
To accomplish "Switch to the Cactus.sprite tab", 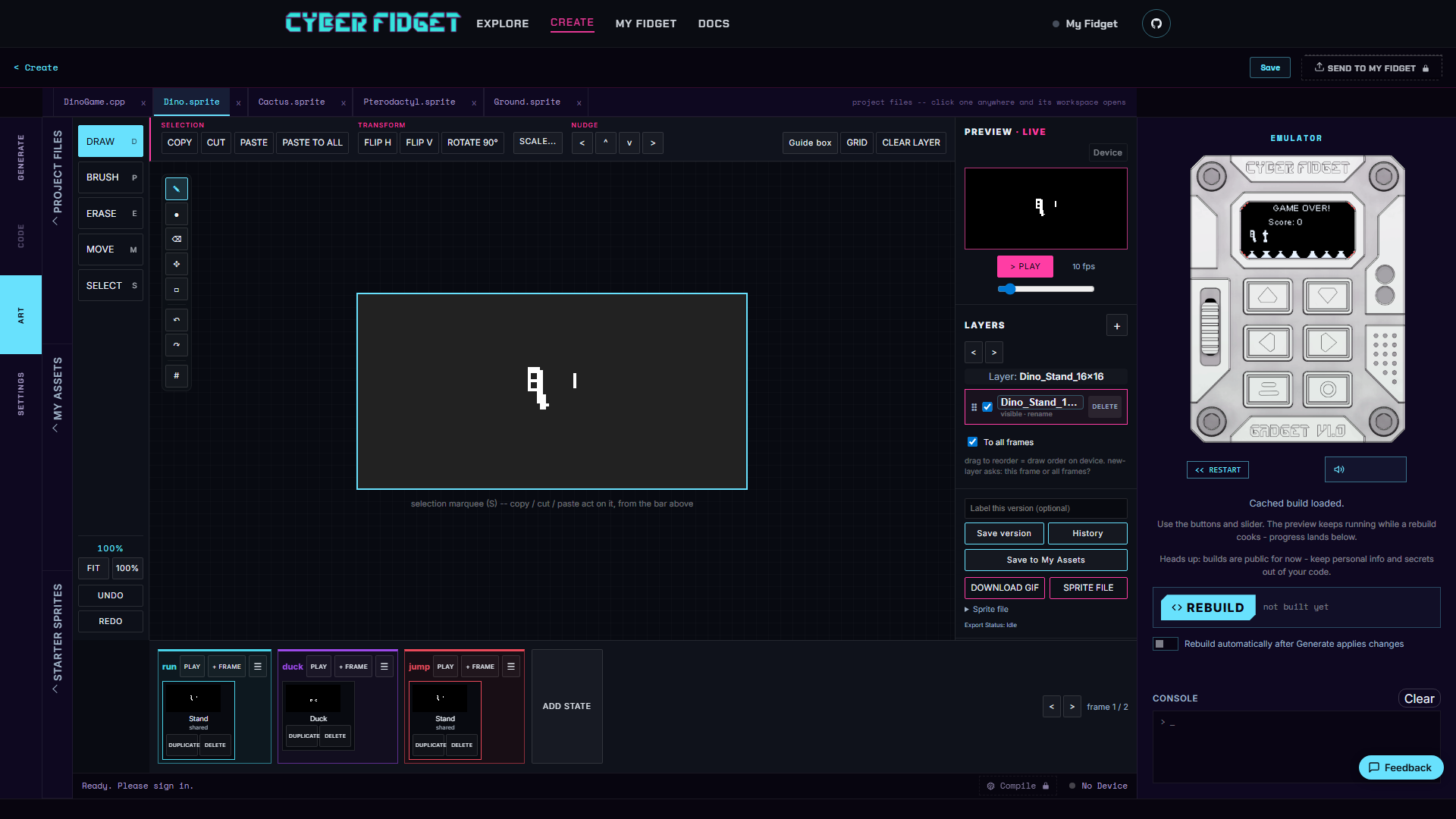I will tap(291, 102).
